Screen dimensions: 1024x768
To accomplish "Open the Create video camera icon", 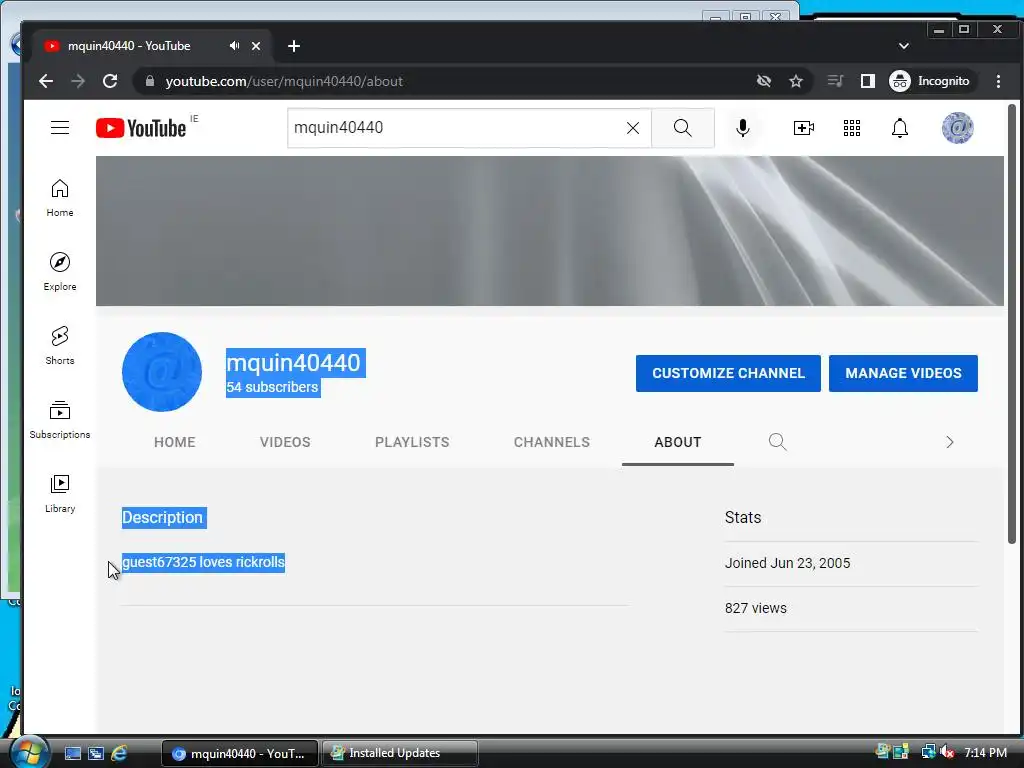I will coord(803,128).
